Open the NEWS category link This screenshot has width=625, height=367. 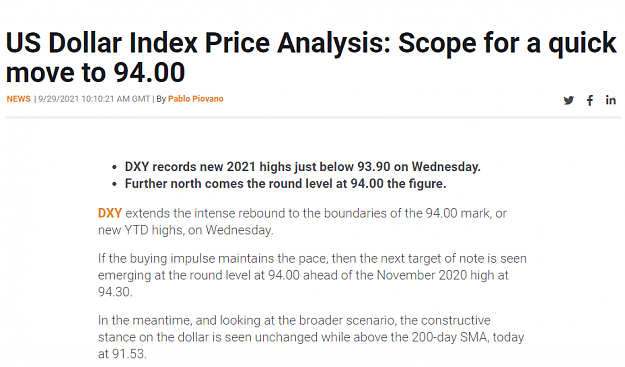coord(18,99)
